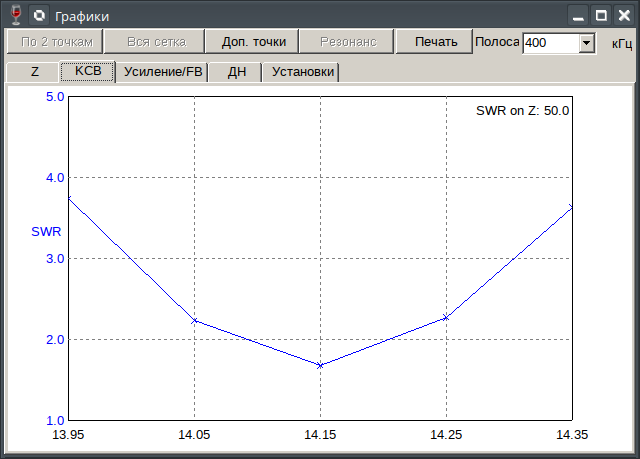Screen dimensions: 640x459
Task: Click the lowest SWR point at 14.15
Action: pyautogui.click(x=320, y=366)
